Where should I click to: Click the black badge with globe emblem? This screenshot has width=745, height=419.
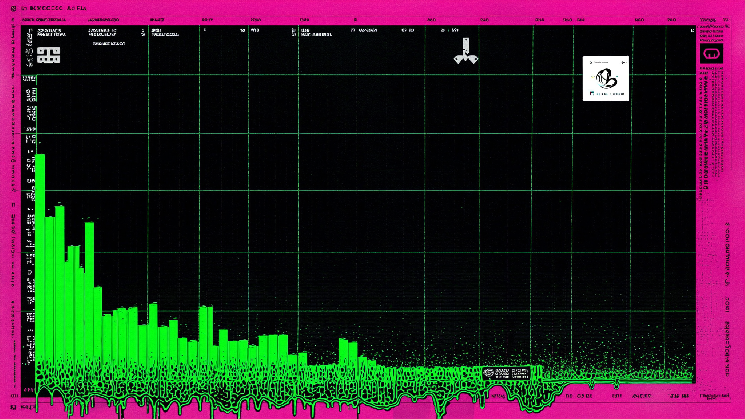(506, 373)
